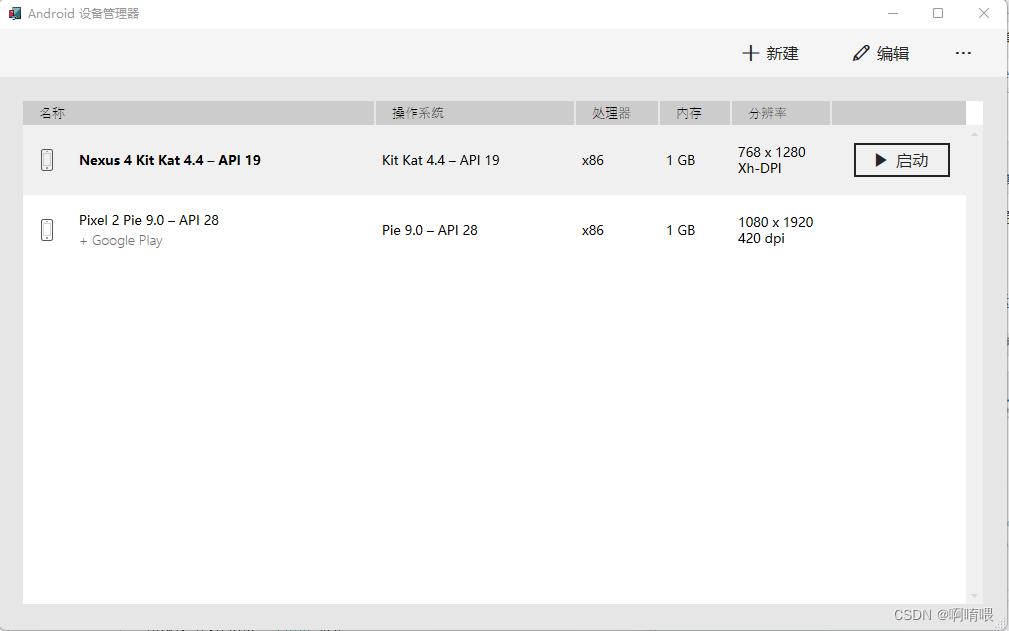Click the 编辑 (Edit) button

(880, 53)
